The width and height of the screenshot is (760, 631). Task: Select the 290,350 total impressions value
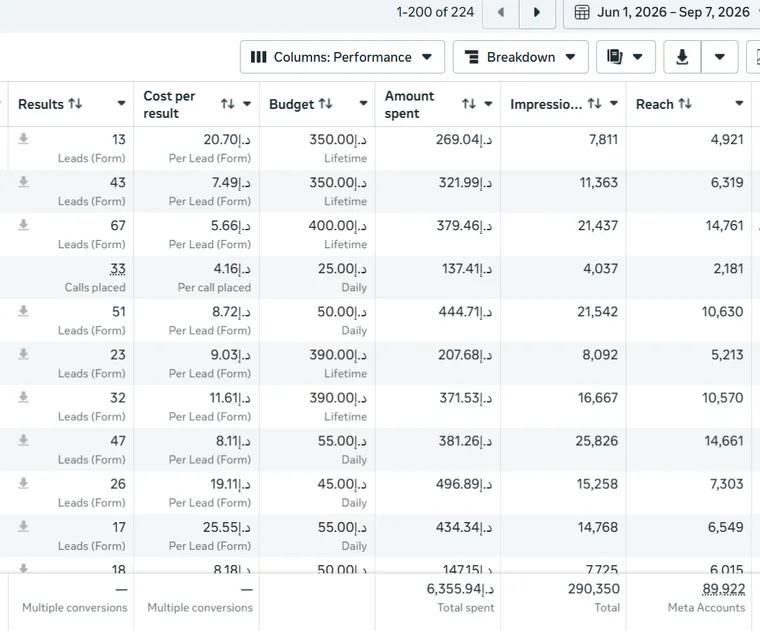click(x=594, y=589)
